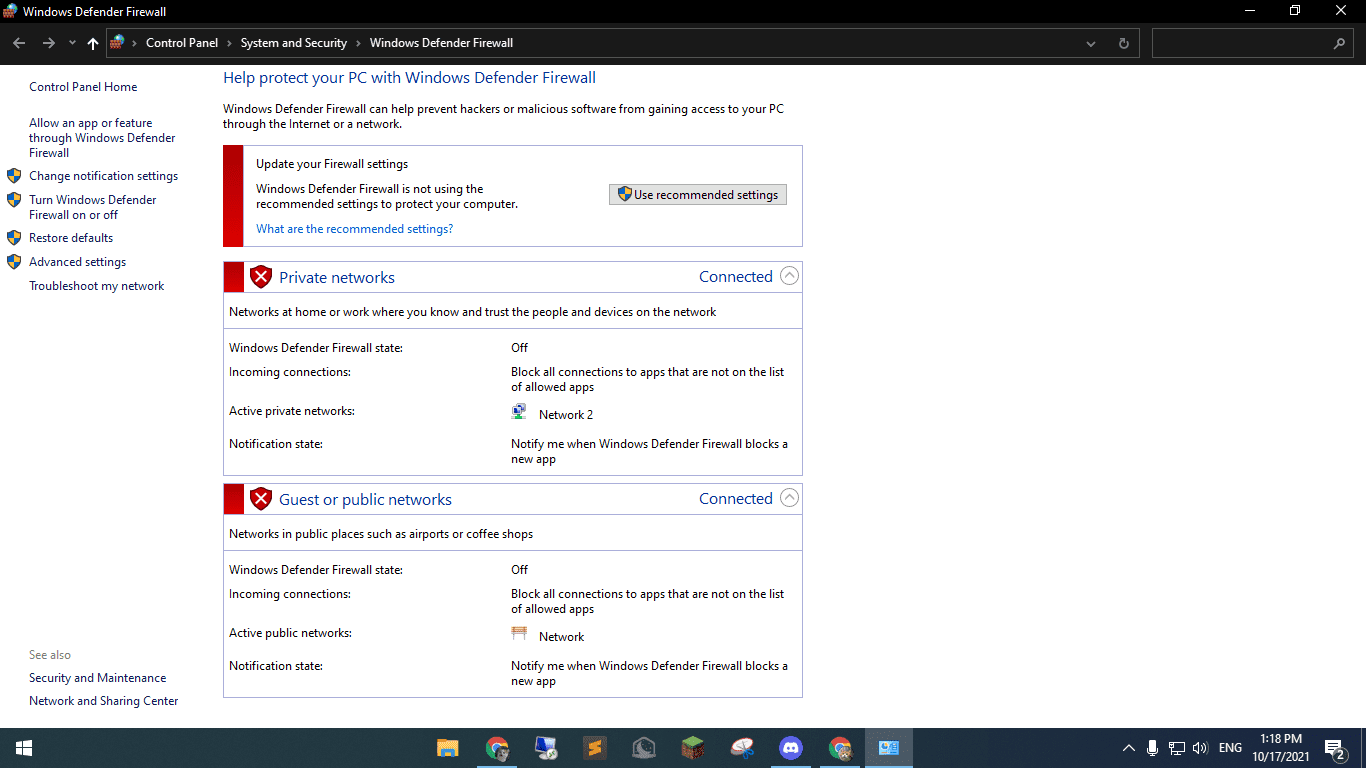
Task: Open the Chrome icon beside Discord
Action: point(840,748)
